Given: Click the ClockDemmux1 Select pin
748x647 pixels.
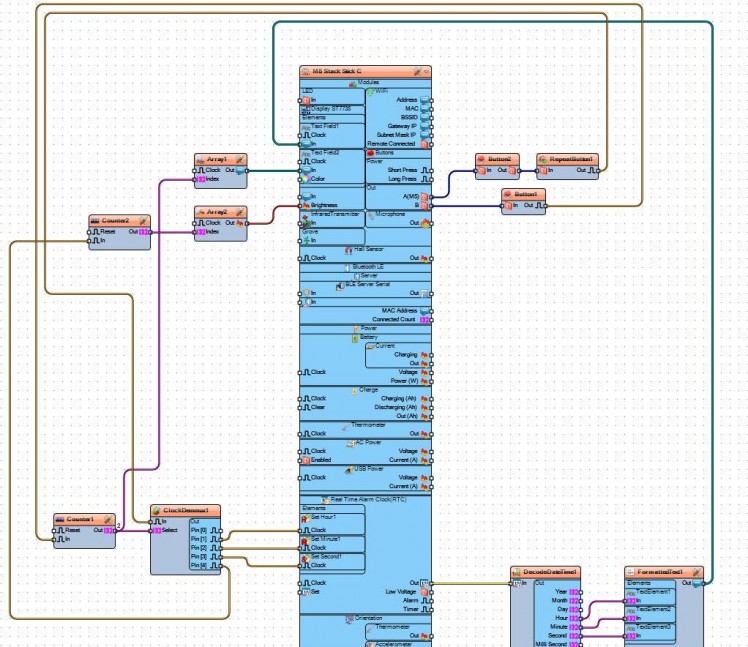Looking at the screenshot, I should [151, 531].
